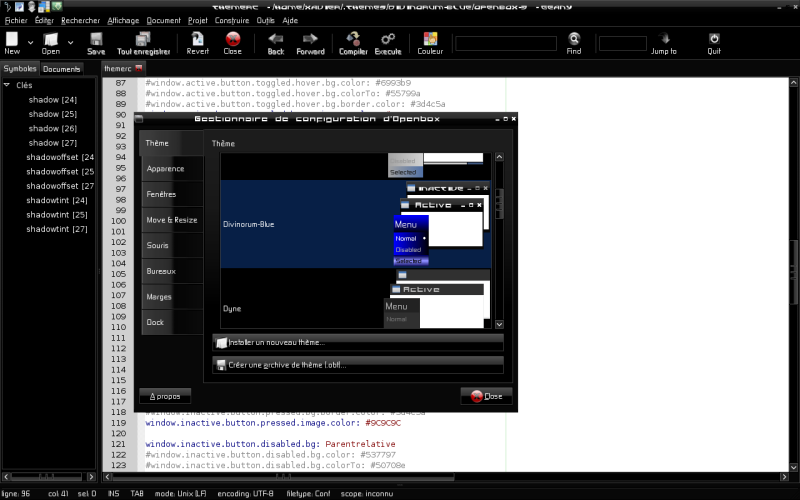The image size is (800, 500).
Task: Click the Jump to arrow icon
Action: point(664,39)
